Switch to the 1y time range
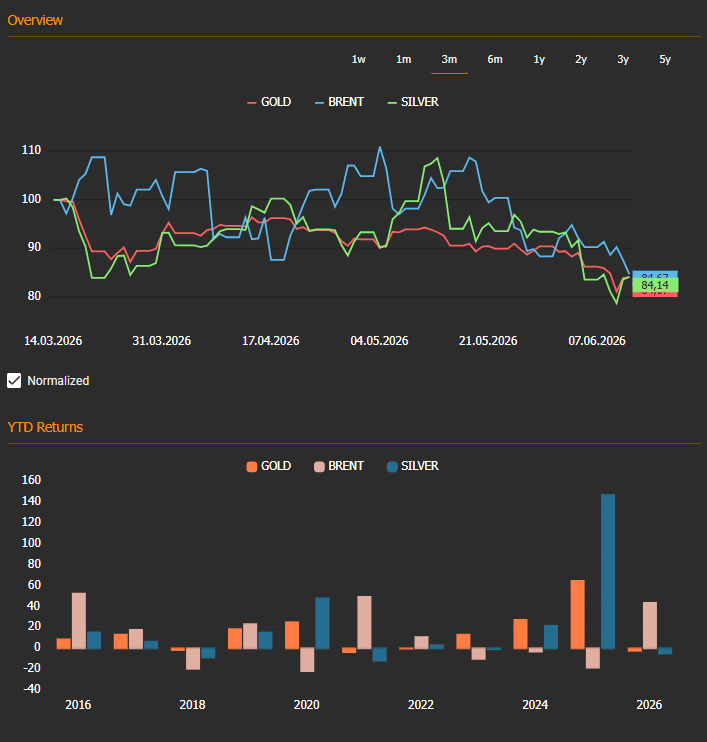Screen dimensions: 707x742 point(539,59)
